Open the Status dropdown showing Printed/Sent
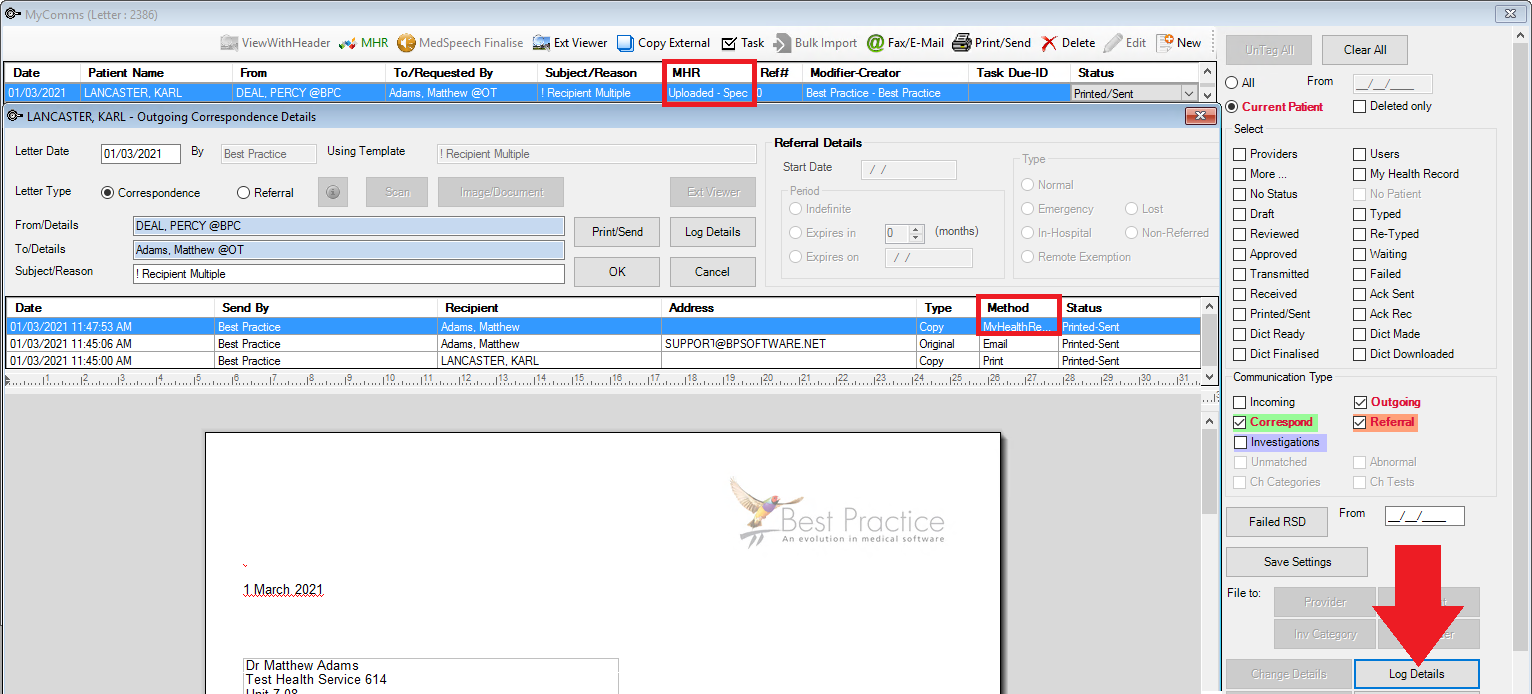The height and width of the screenshot is (694, 1532). tap(1188, 93)
